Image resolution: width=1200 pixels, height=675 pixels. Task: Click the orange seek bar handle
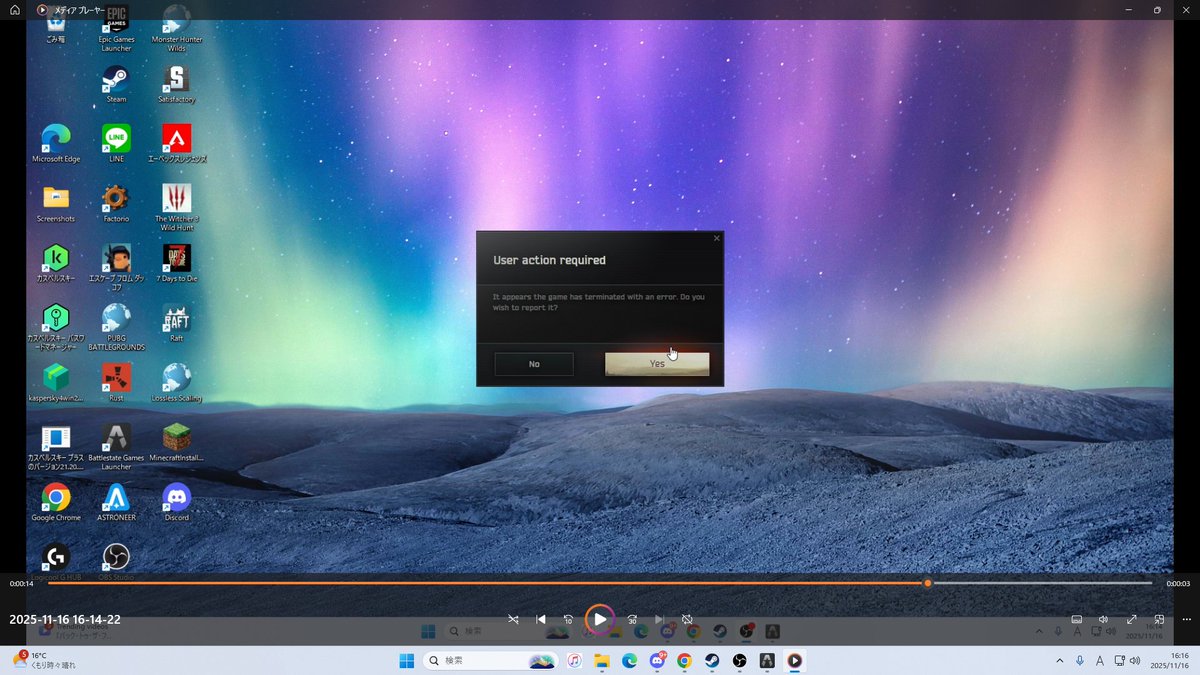point(927,583)
